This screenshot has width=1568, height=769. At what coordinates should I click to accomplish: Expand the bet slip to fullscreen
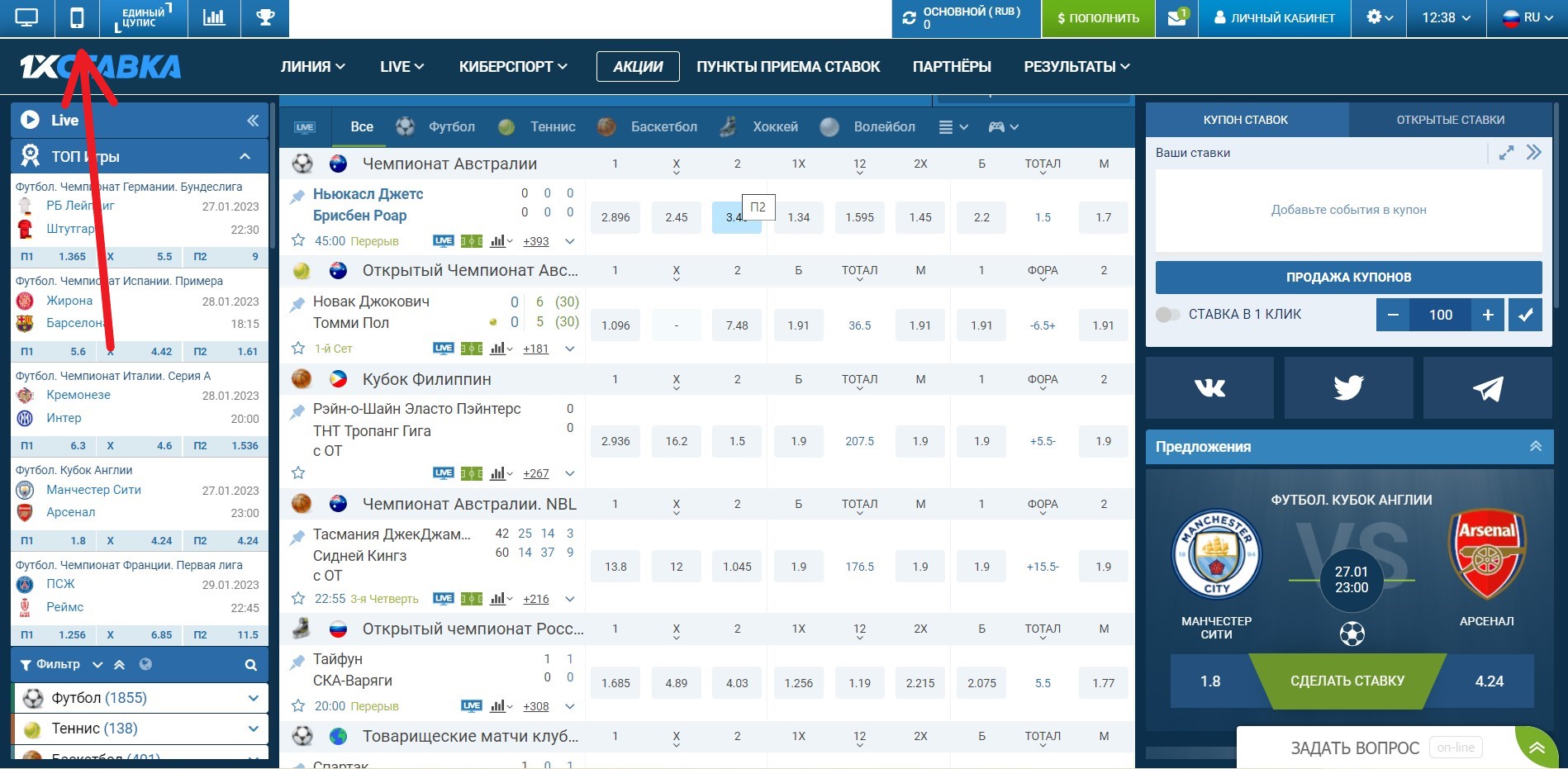(1506, 153)
